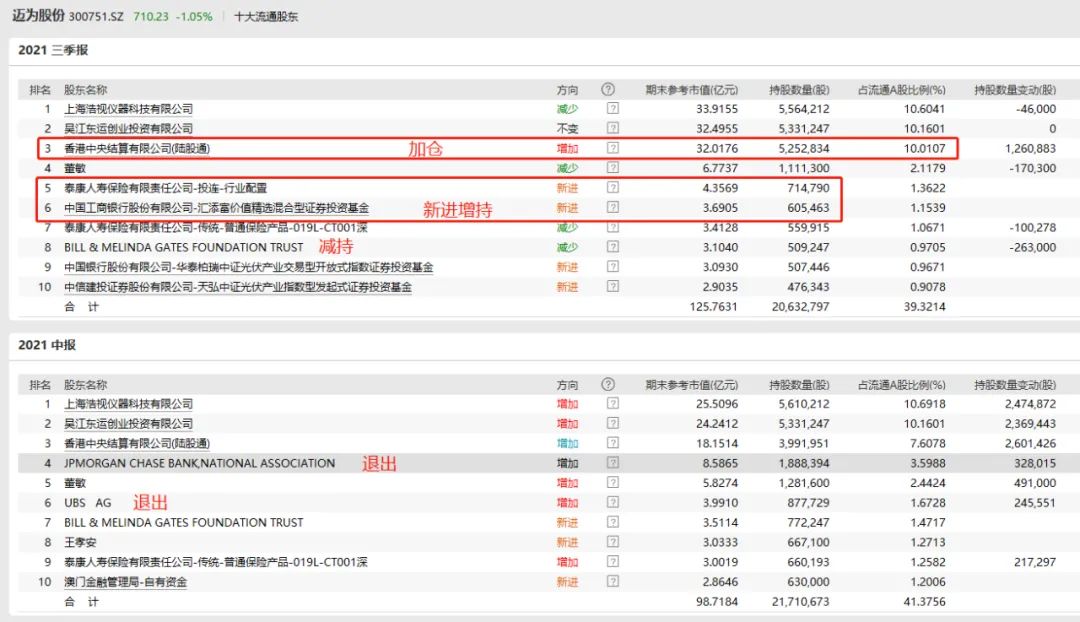1080x622 pixels.
Task: Click the detail icon for 香港中央结算有限公司 in 三季报
Action: pyautogui.click(x=613, y=148)
